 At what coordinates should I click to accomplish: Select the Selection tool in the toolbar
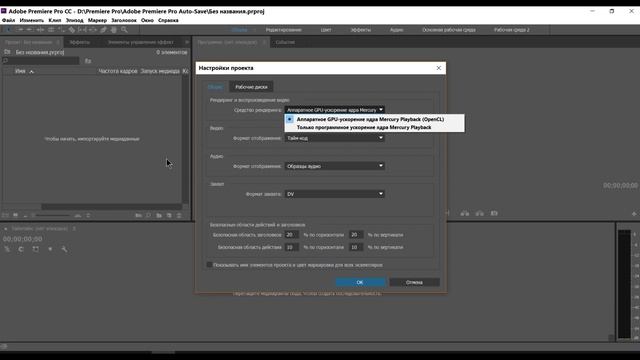[8, 30]
